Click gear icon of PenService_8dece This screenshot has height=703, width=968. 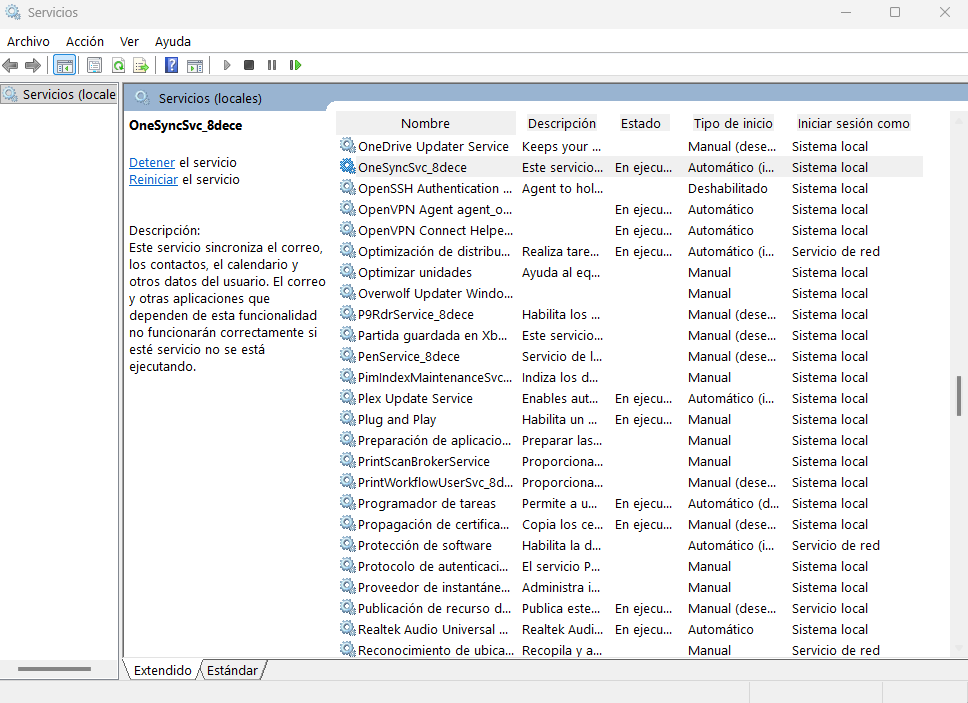click(x=348, y=356)
